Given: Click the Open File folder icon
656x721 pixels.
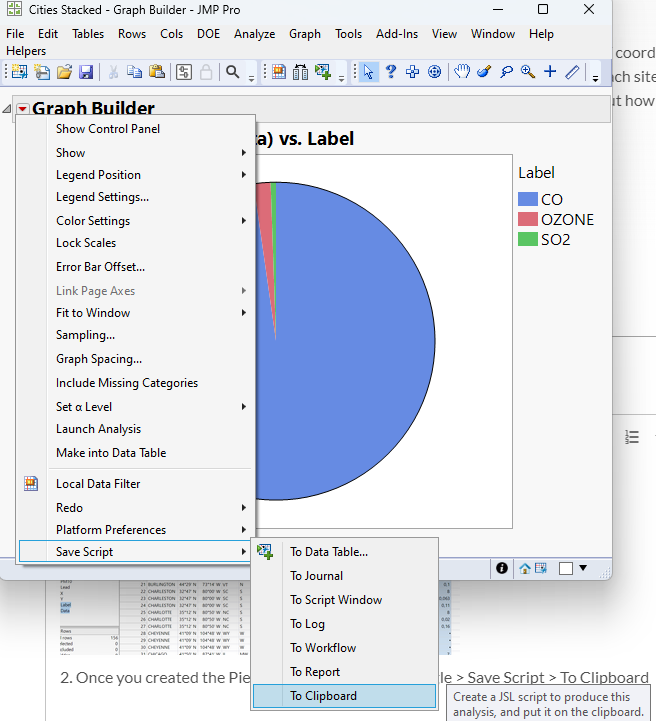Looking at the screenshot, I should 64,72.
